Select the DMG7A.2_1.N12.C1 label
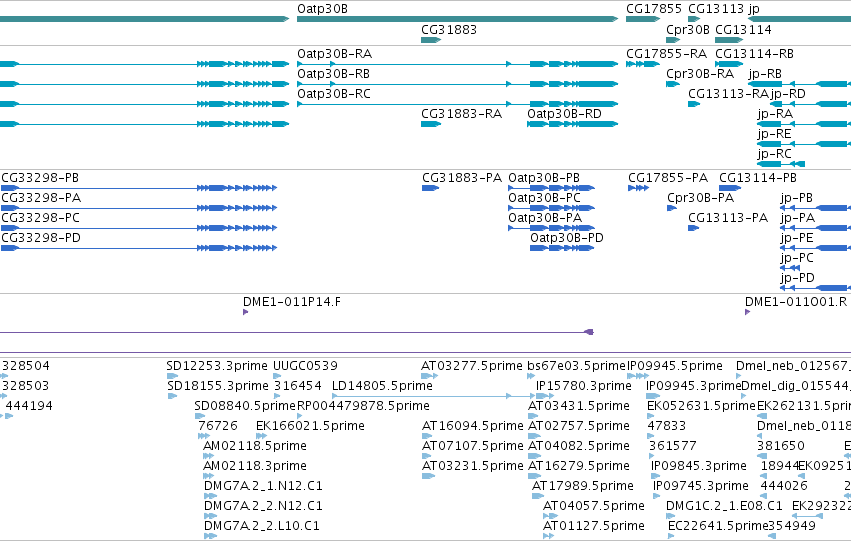 [x=263, y=487]
